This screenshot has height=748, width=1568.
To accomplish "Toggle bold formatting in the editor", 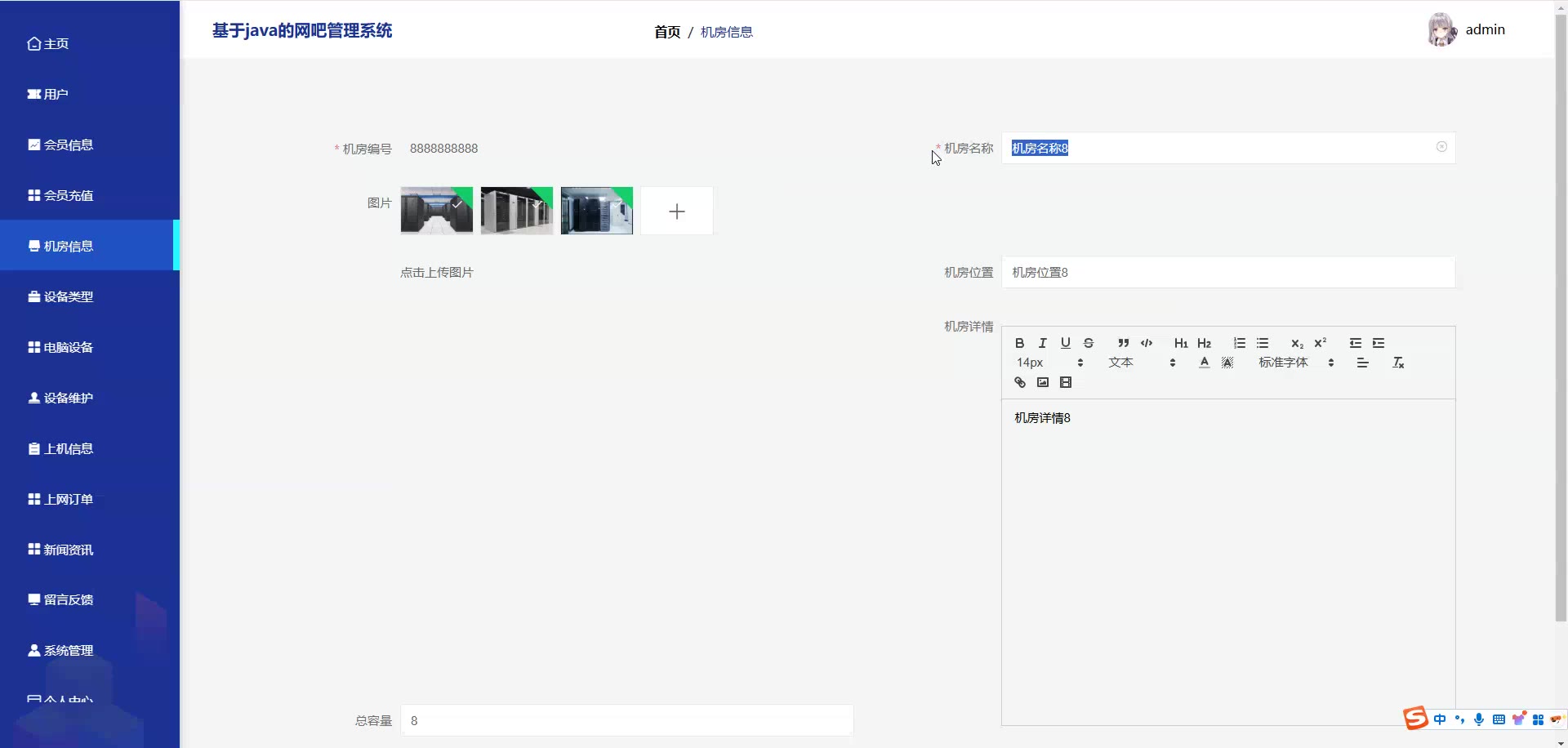I will tap(1019, 343).
